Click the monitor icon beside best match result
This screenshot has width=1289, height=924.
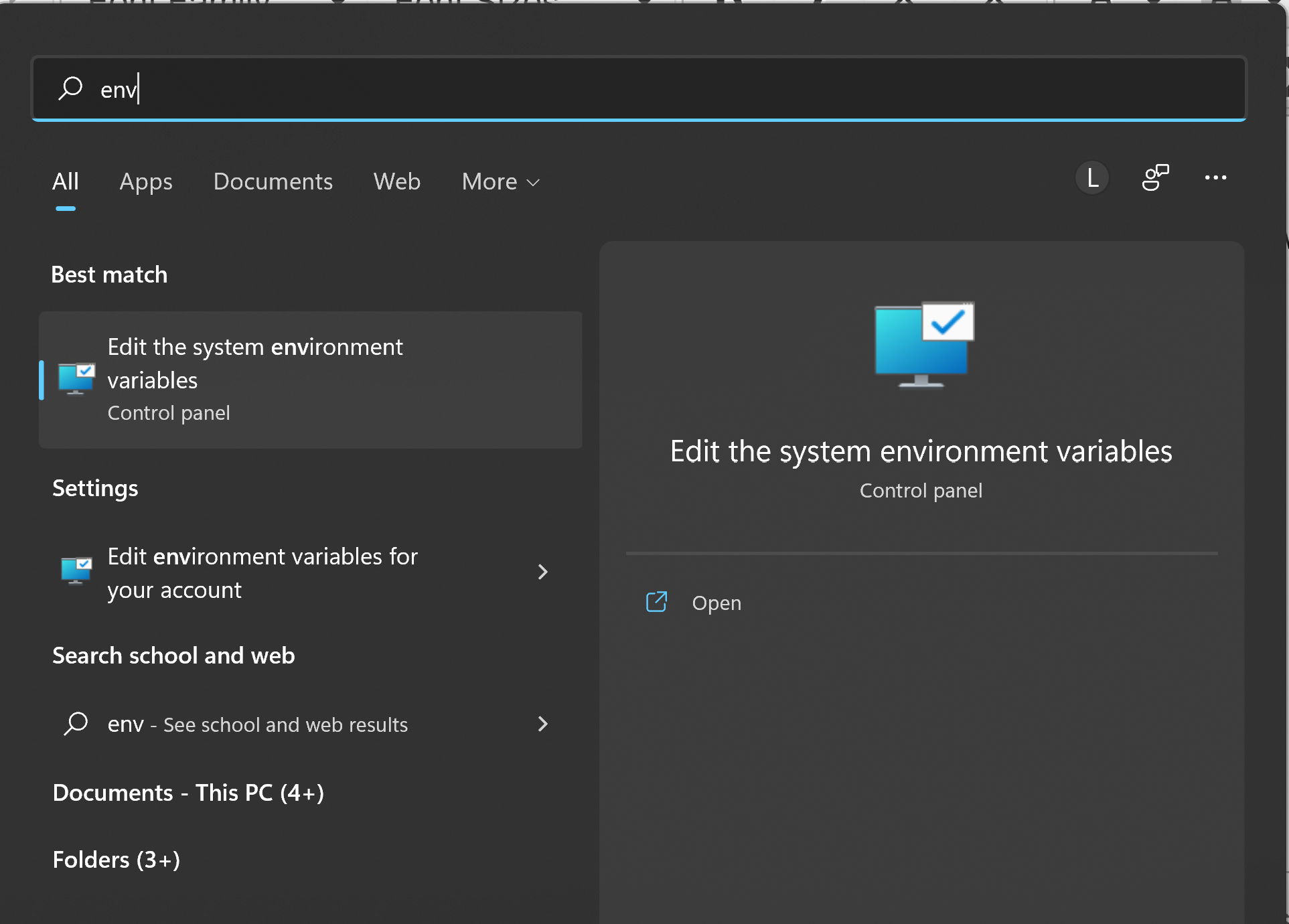76,379
